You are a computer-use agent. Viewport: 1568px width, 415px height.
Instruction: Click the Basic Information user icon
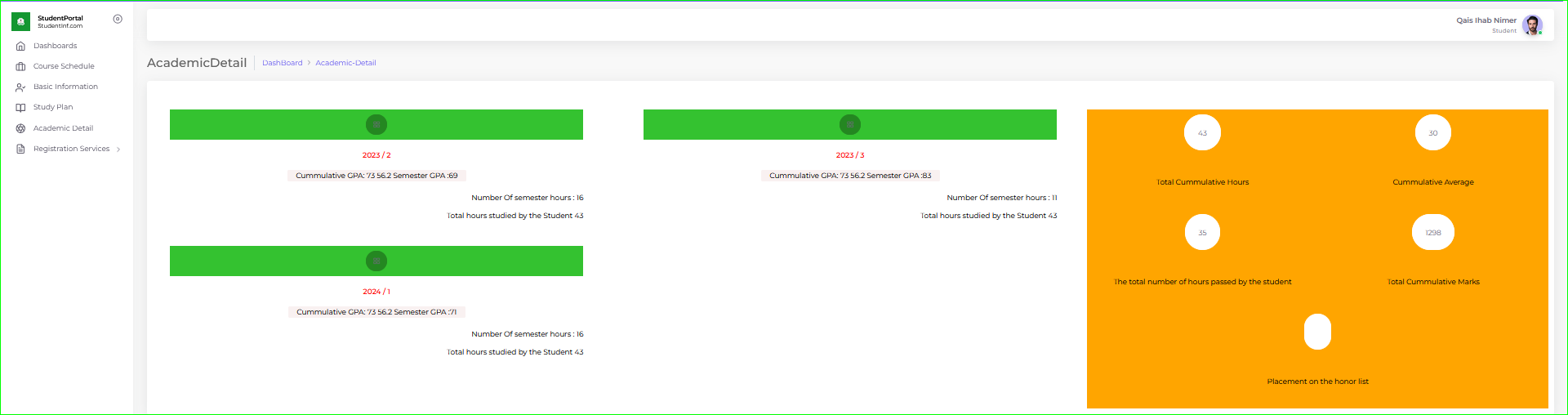point(20,87)
